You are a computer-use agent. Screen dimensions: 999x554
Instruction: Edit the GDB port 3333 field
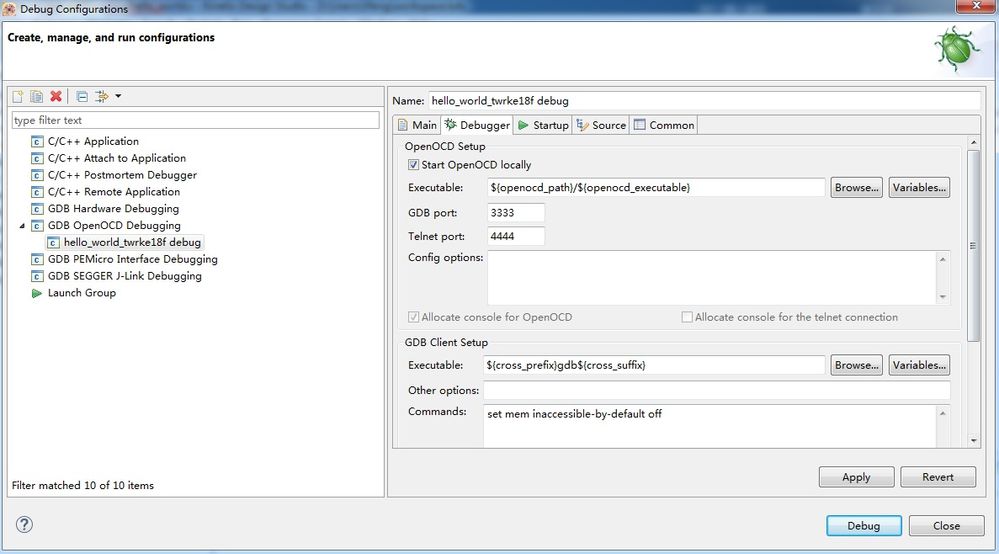[x=516, y=213]
